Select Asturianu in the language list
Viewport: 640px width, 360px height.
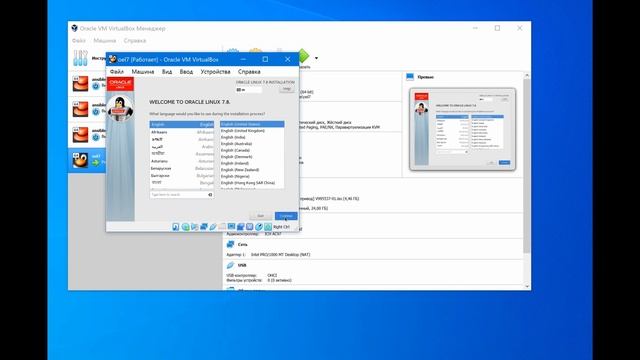[x=182, y=161]
